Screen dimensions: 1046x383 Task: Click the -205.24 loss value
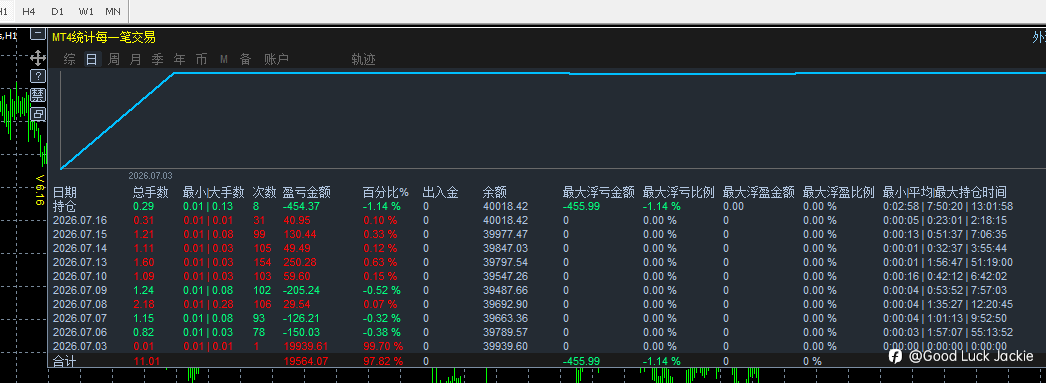(302, 290)
